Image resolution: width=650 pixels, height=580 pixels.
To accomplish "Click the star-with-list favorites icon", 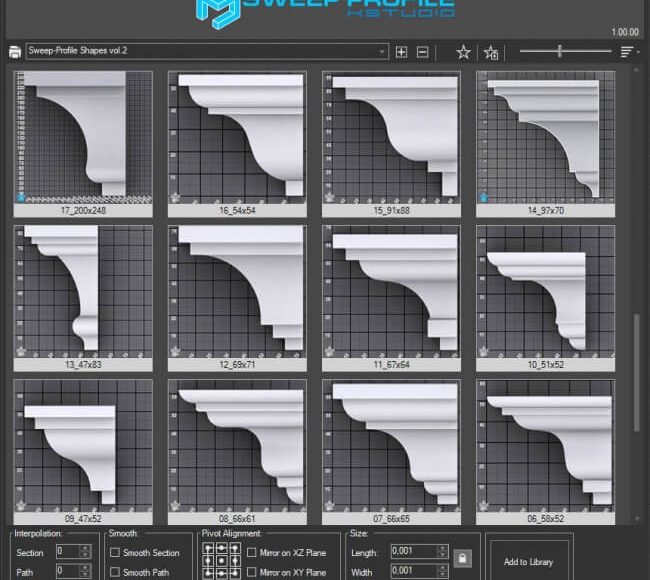I will [491, 52].
